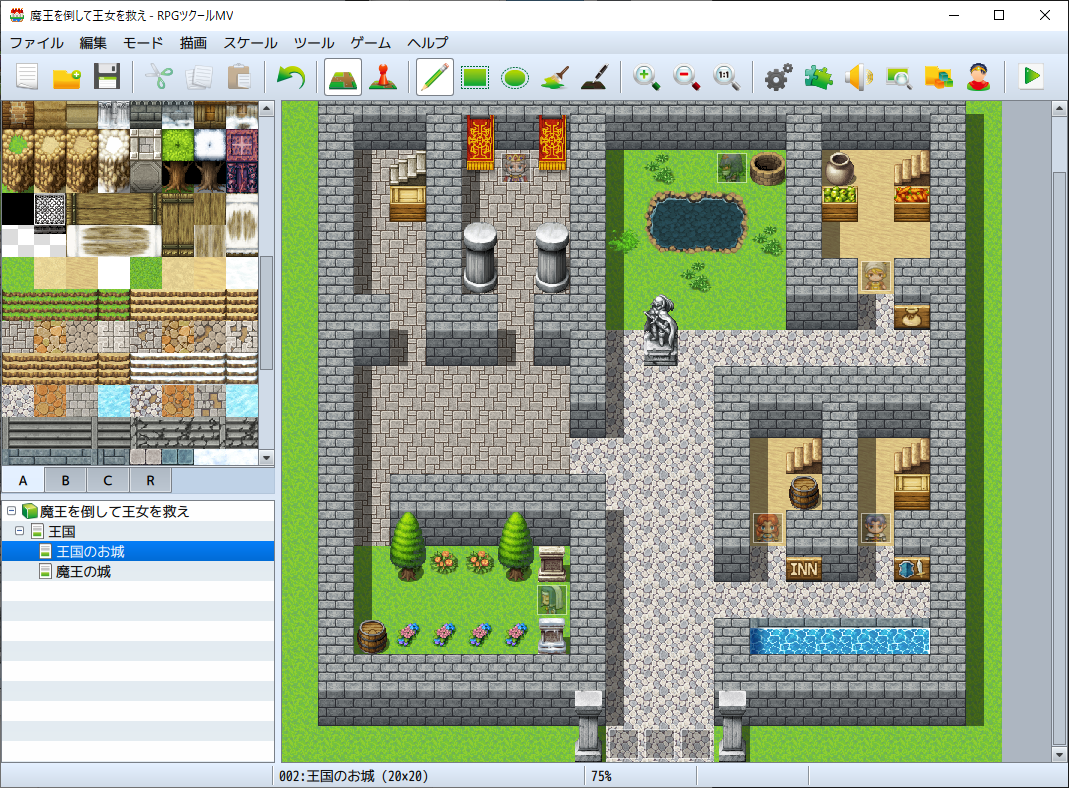1069x788 pixels.
Task: Switch to tileset tab R
Action: click(x=150, y=481)
